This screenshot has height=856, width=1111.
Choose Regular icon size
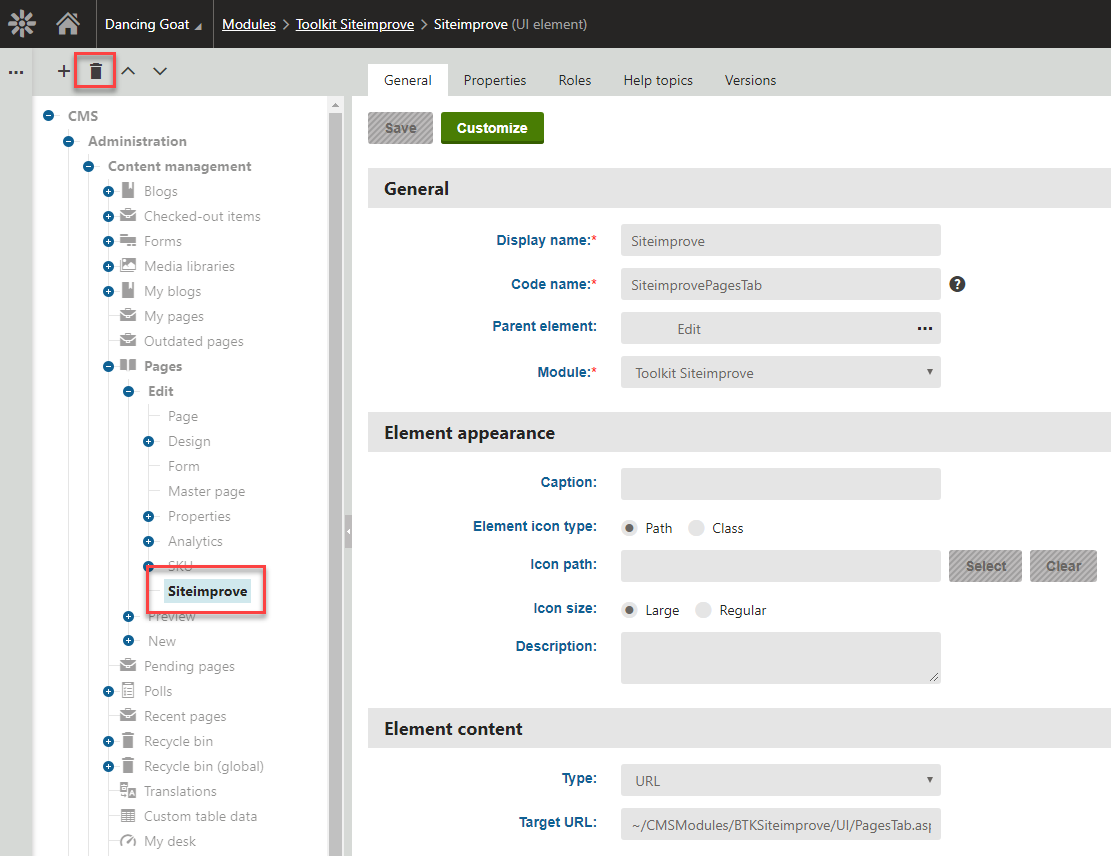point(704,610)
